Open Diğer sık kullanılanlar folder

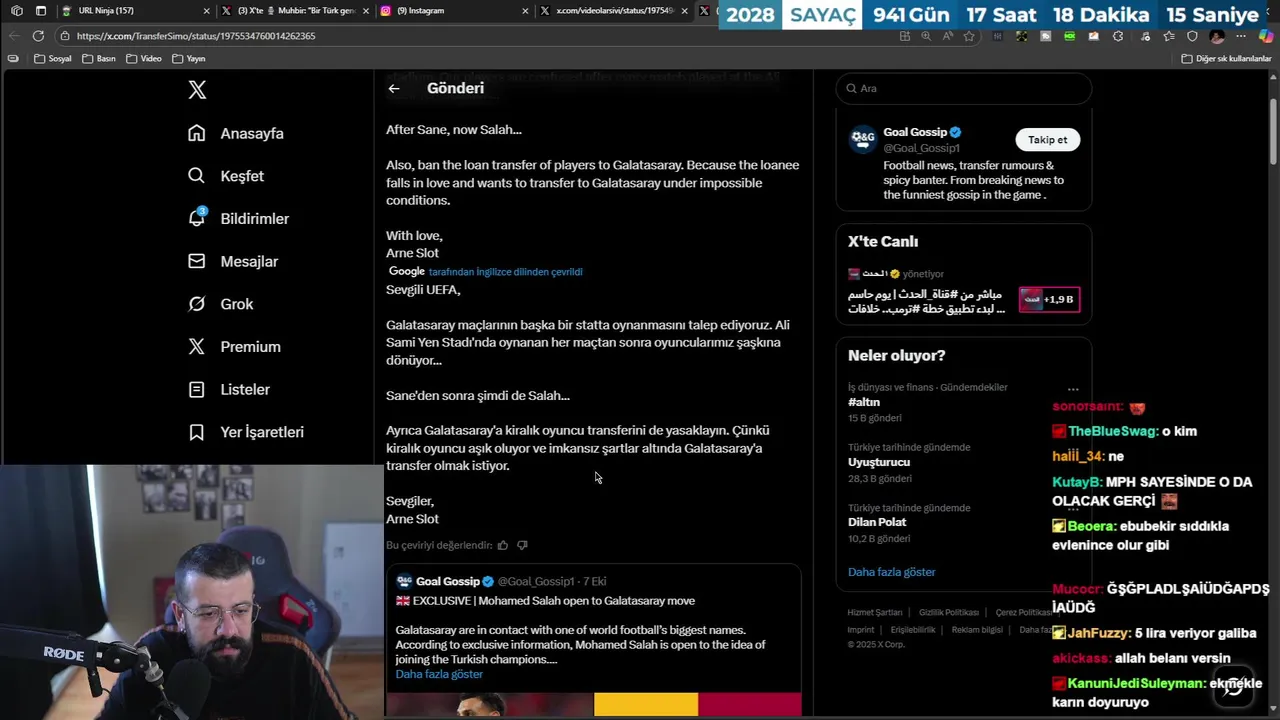tap(1226, 58)
